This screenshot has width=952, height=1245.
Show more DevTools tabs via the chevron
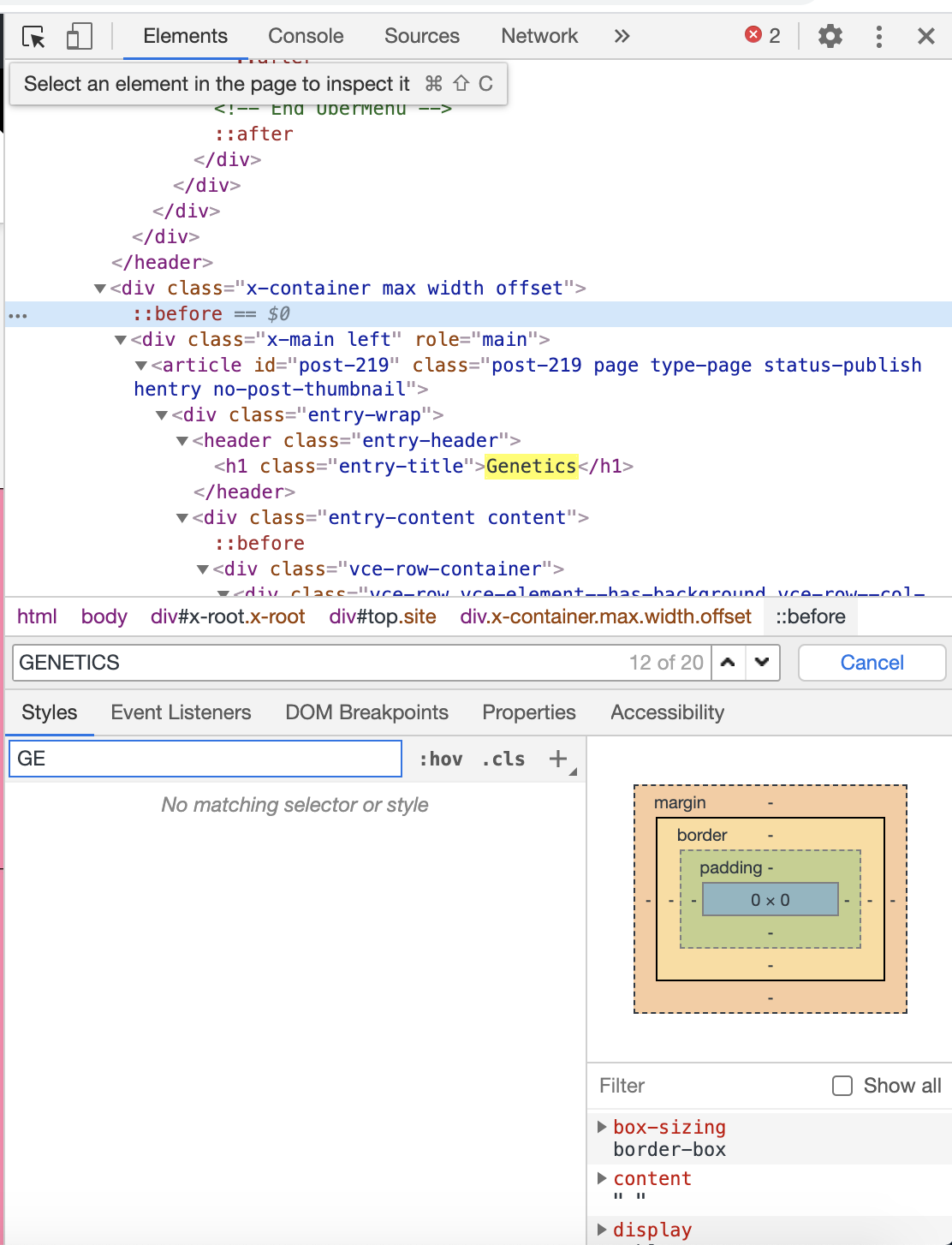[x=622, y=36]
